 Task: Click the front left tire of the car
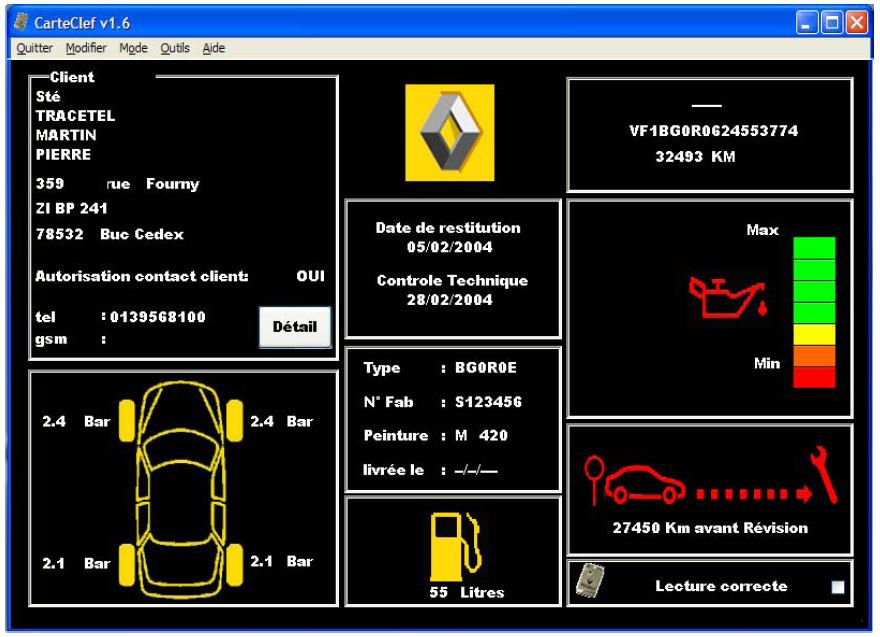127,420
